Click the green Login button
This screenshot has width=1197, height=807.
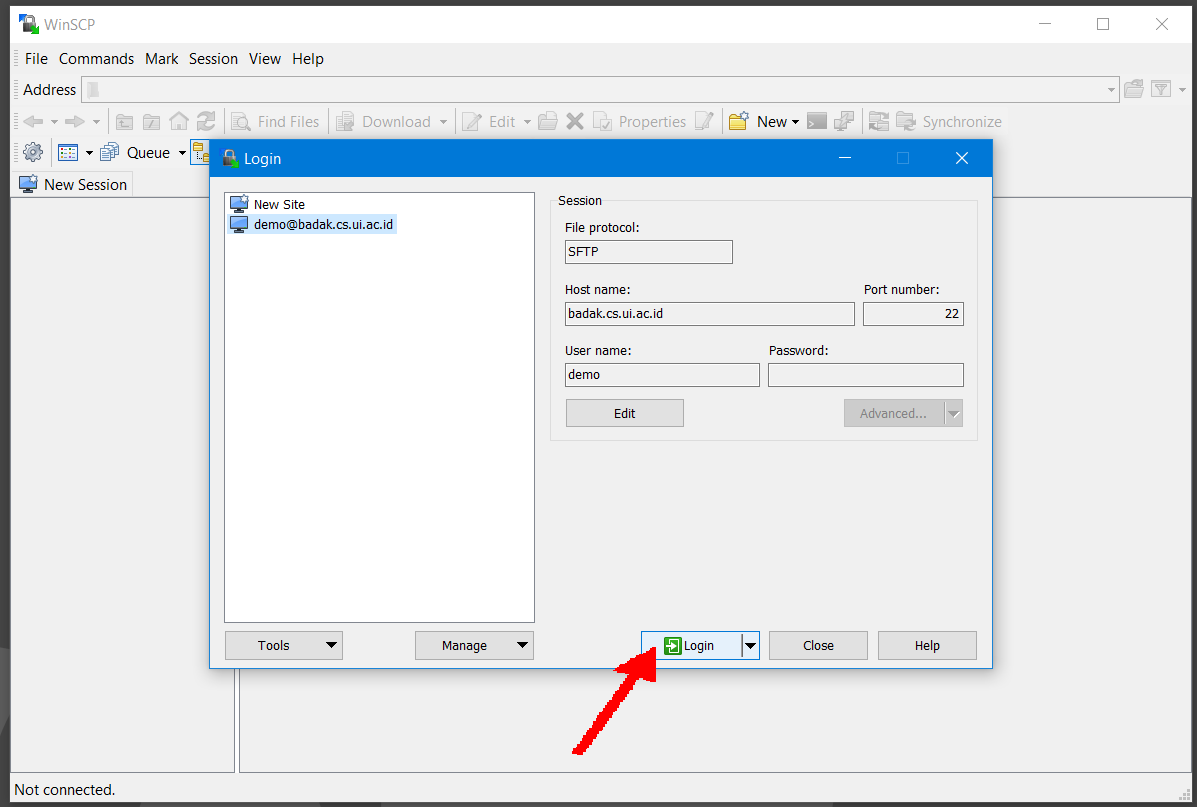[691, 646]
